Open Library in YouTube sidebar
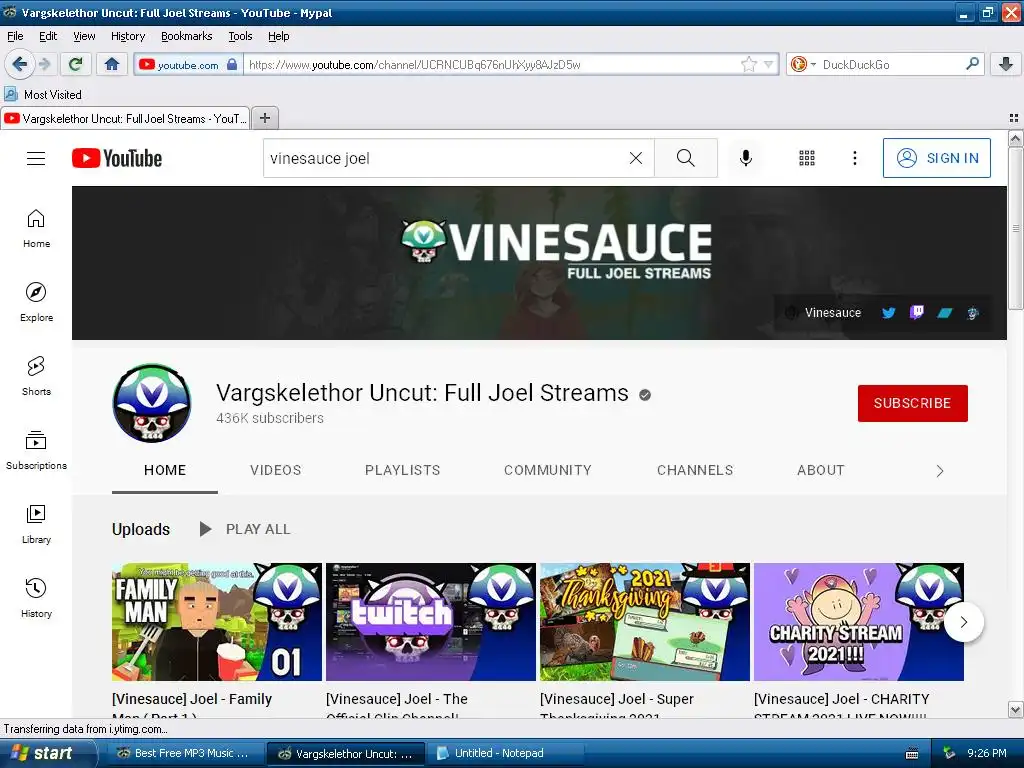This screenshot has height=768, width=1024. [36, 524]
